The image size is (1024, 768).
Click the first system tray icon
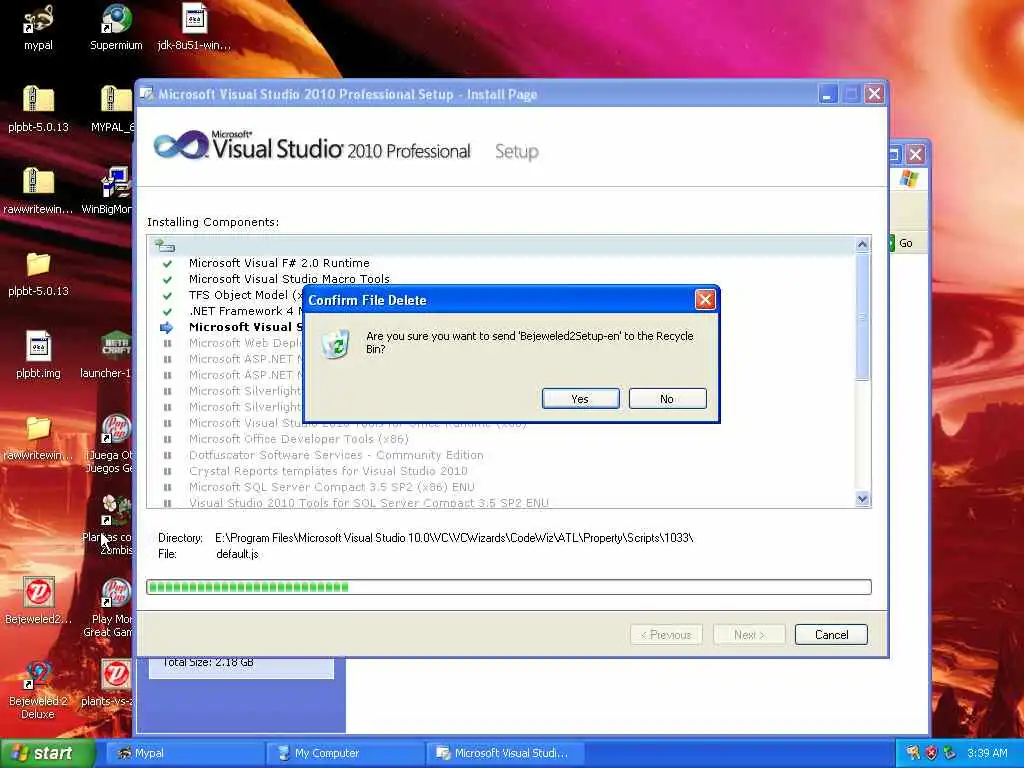click(913, 753)
